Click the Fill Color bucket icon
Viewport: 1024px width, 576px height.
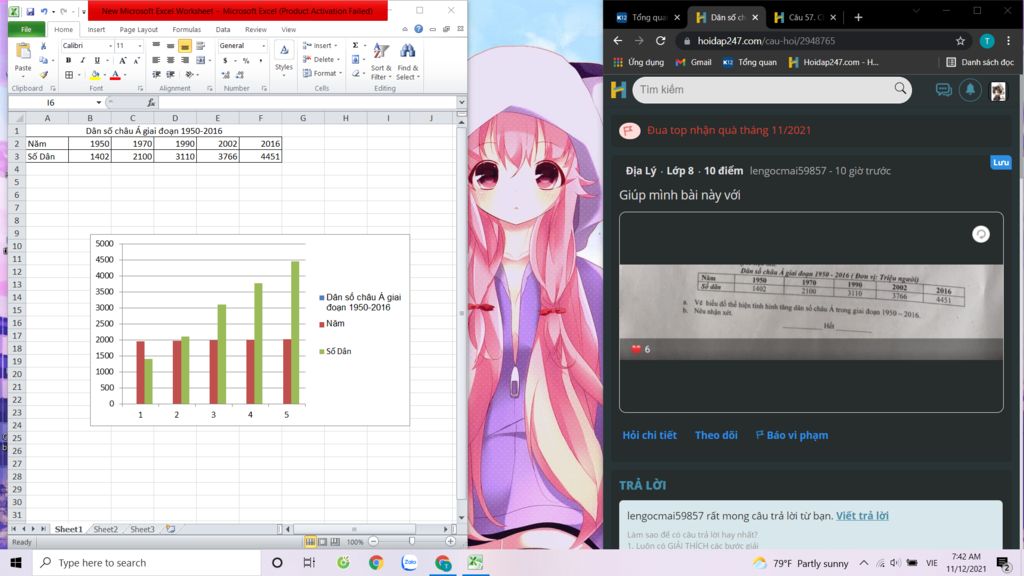tap(95, 75)
